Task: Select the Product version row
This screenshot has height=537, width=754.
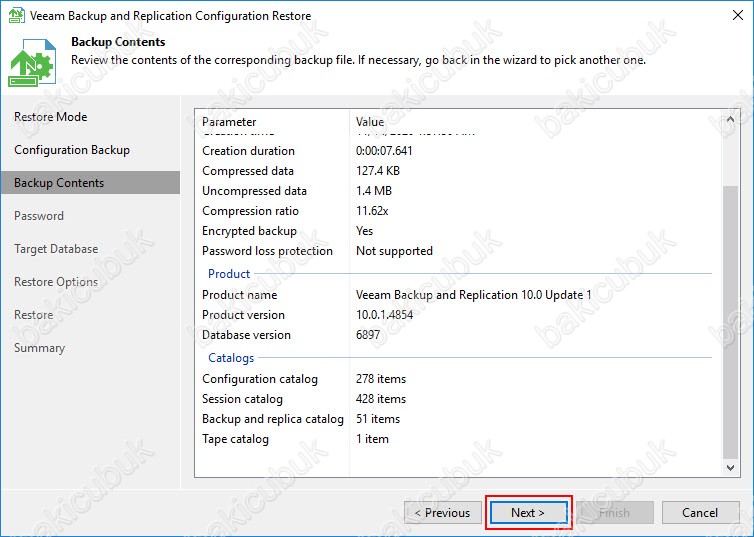Action: (x=457, y=315)
